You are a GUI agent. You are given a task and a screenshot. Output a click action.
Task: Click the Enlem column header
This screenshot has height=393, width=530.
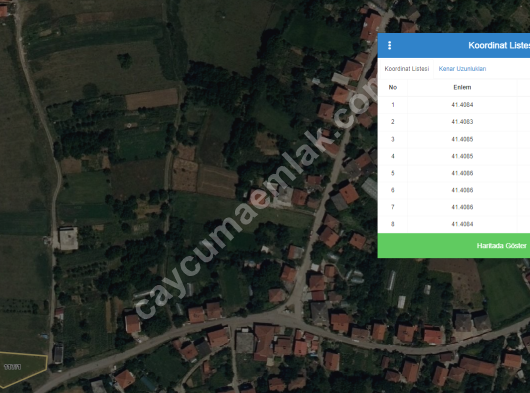click(462, 87)
